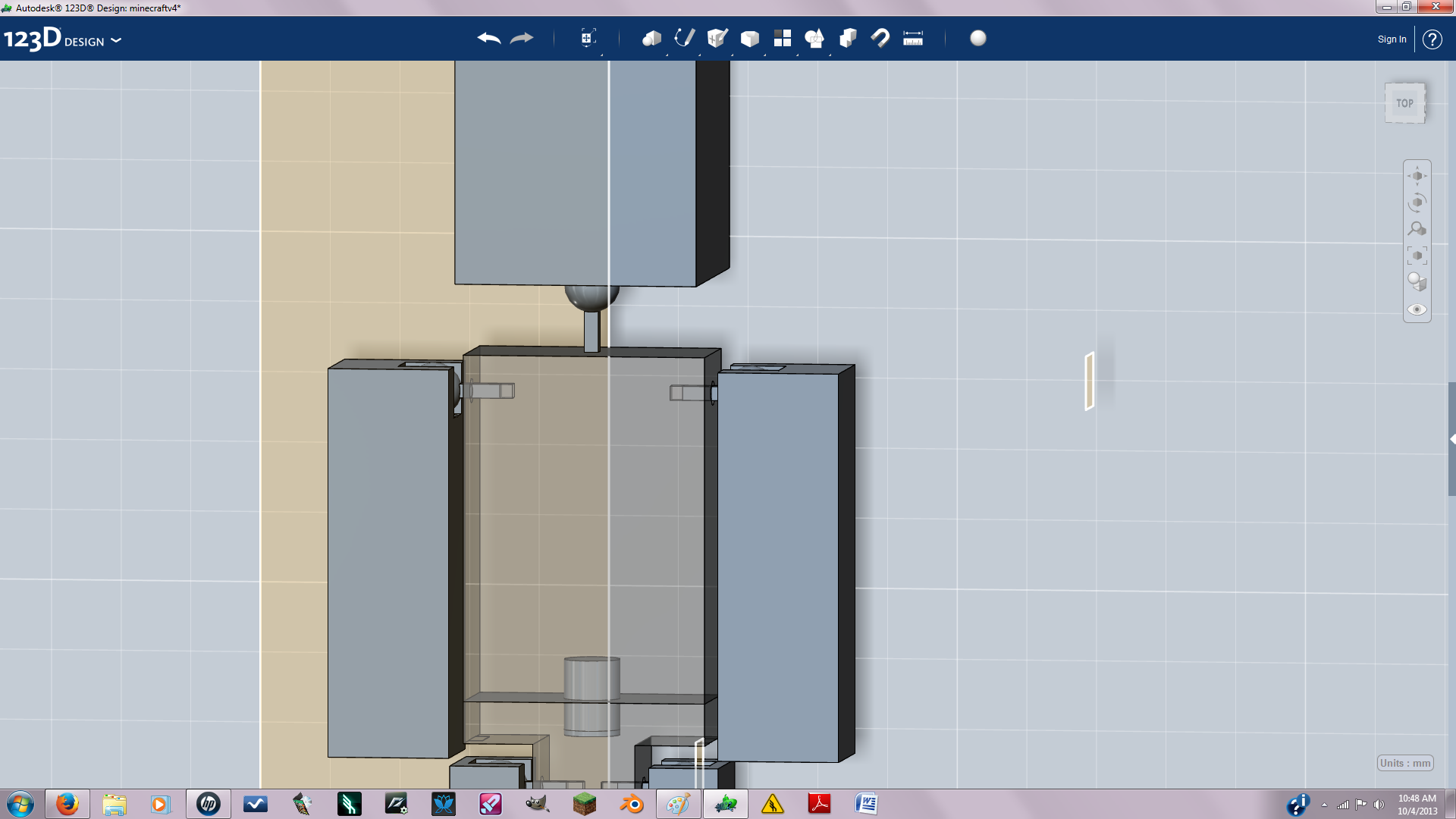Open the HP taskbar icon
The height and width of the screenshot is (819, 1456).
click(x=209, y=804)
